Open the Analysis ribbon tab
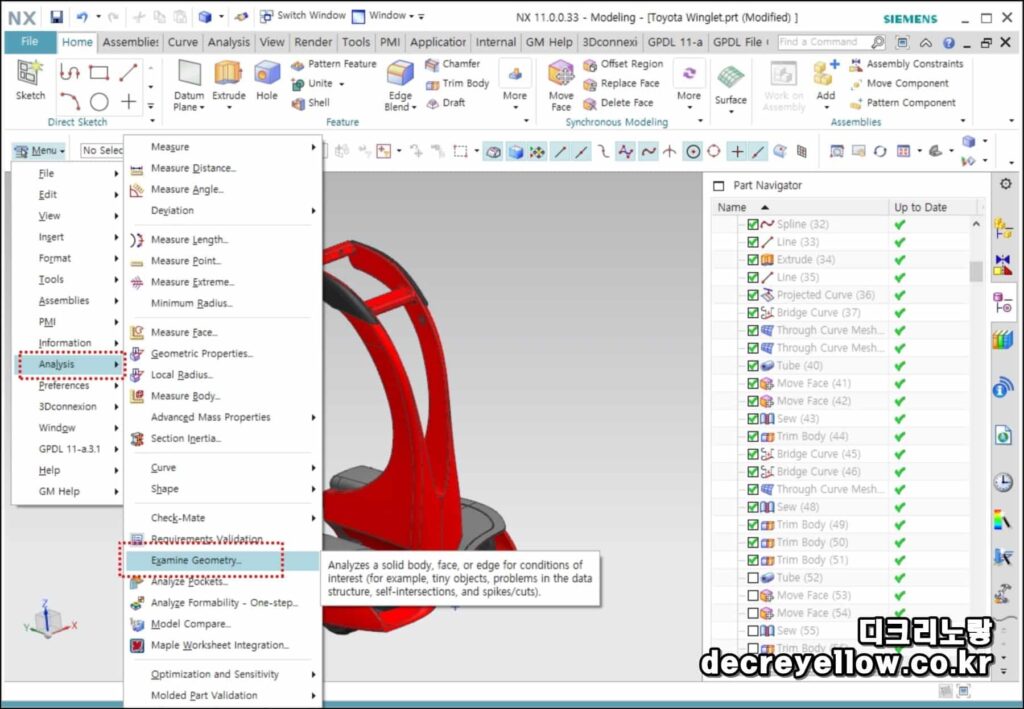Screen dimensions: 1024x709 [229, 42]
